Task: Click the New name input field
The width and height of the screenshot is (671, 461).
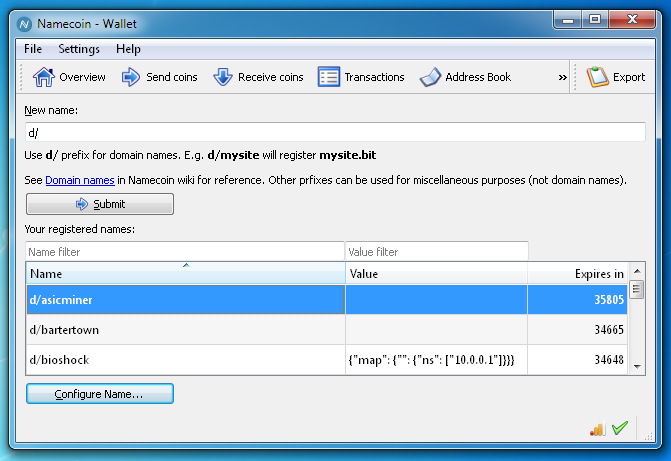Action: 335,132
